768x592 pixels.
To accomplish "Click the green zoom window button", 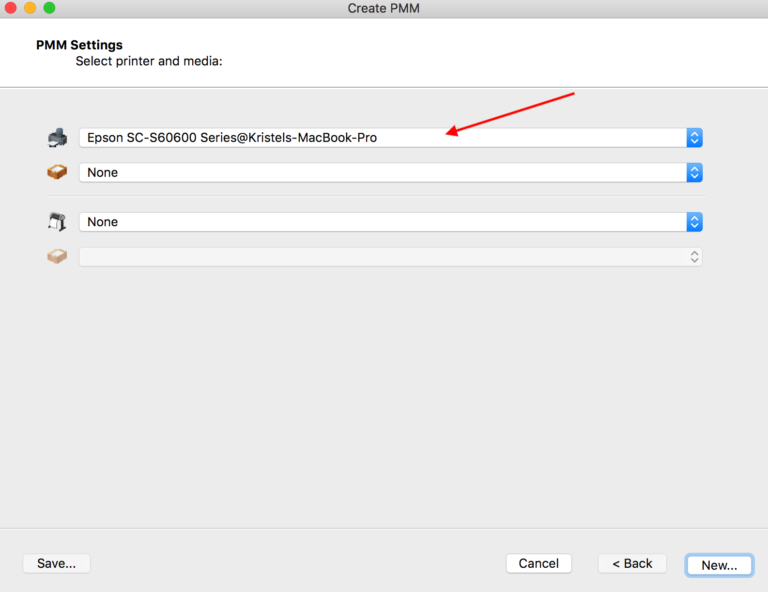I will coord(49,8).
